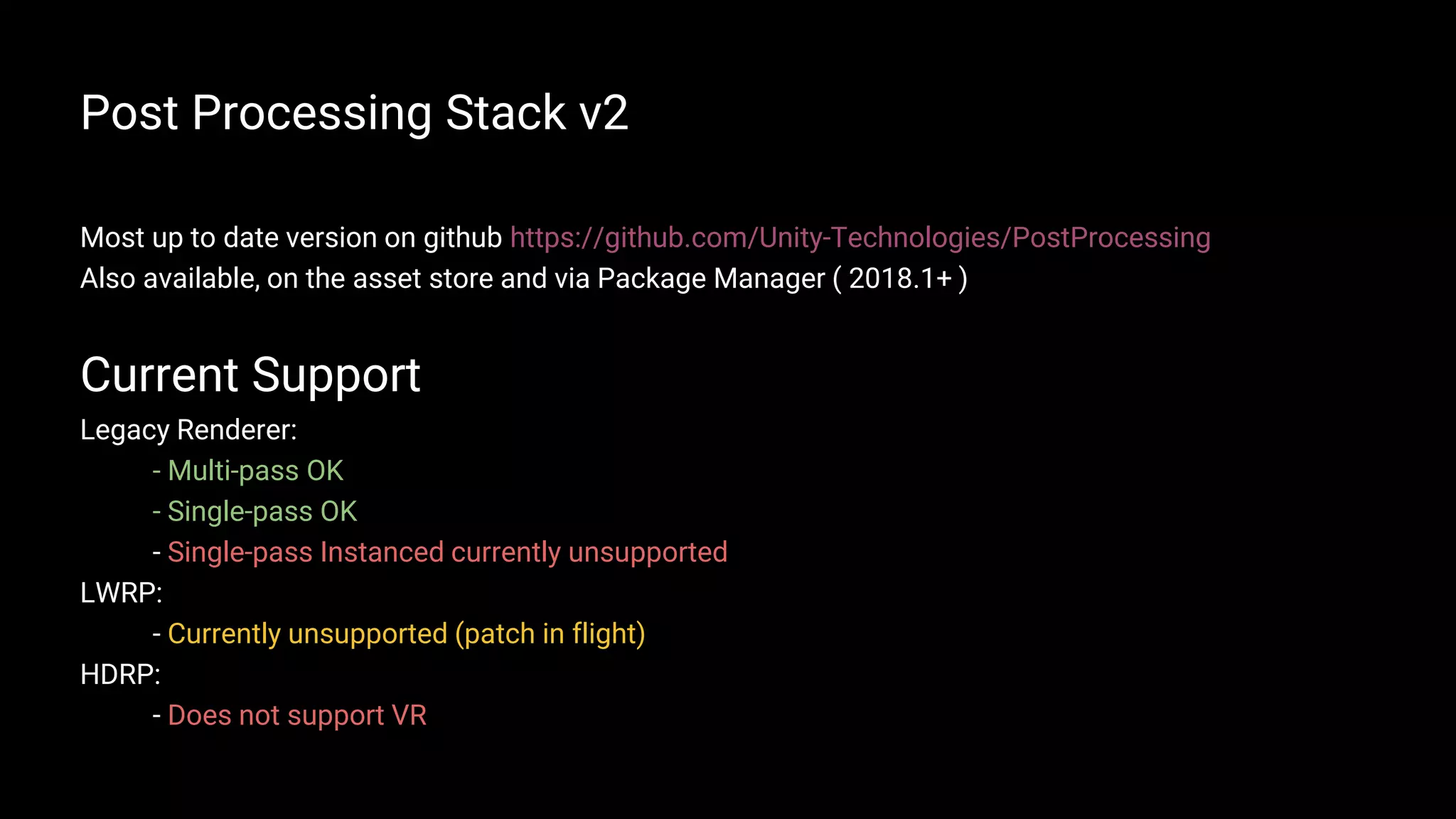Viewport: 1456px width, 819px height.
Task: Select the 'Current Support' heading
Action: 251,376
